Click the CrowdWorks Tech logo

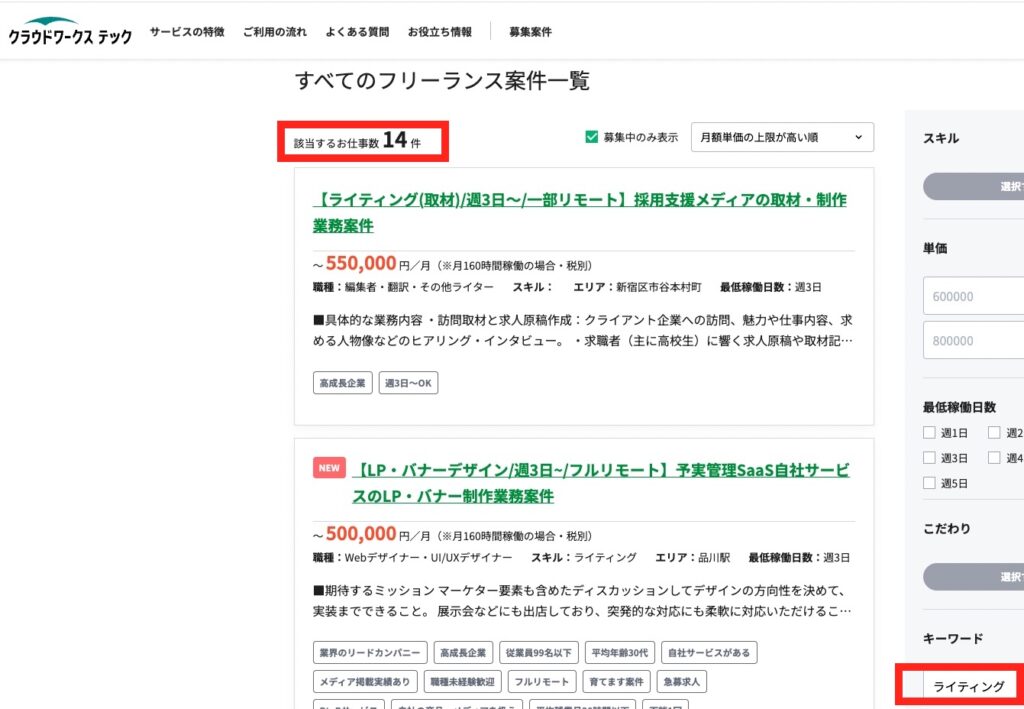coord(70,32)
